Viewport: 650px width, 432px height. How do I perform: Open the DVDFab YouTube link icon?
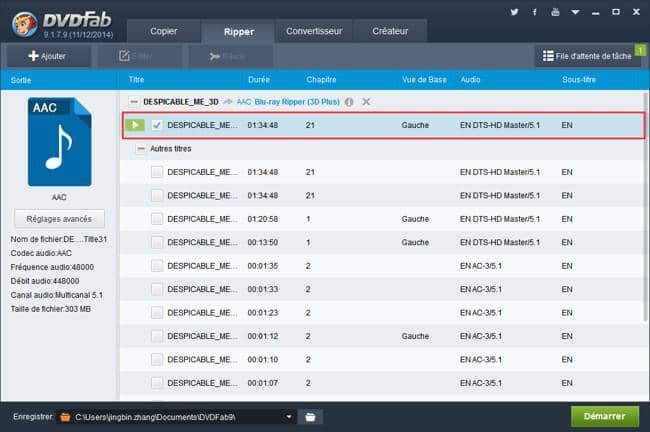coord(555,12)
